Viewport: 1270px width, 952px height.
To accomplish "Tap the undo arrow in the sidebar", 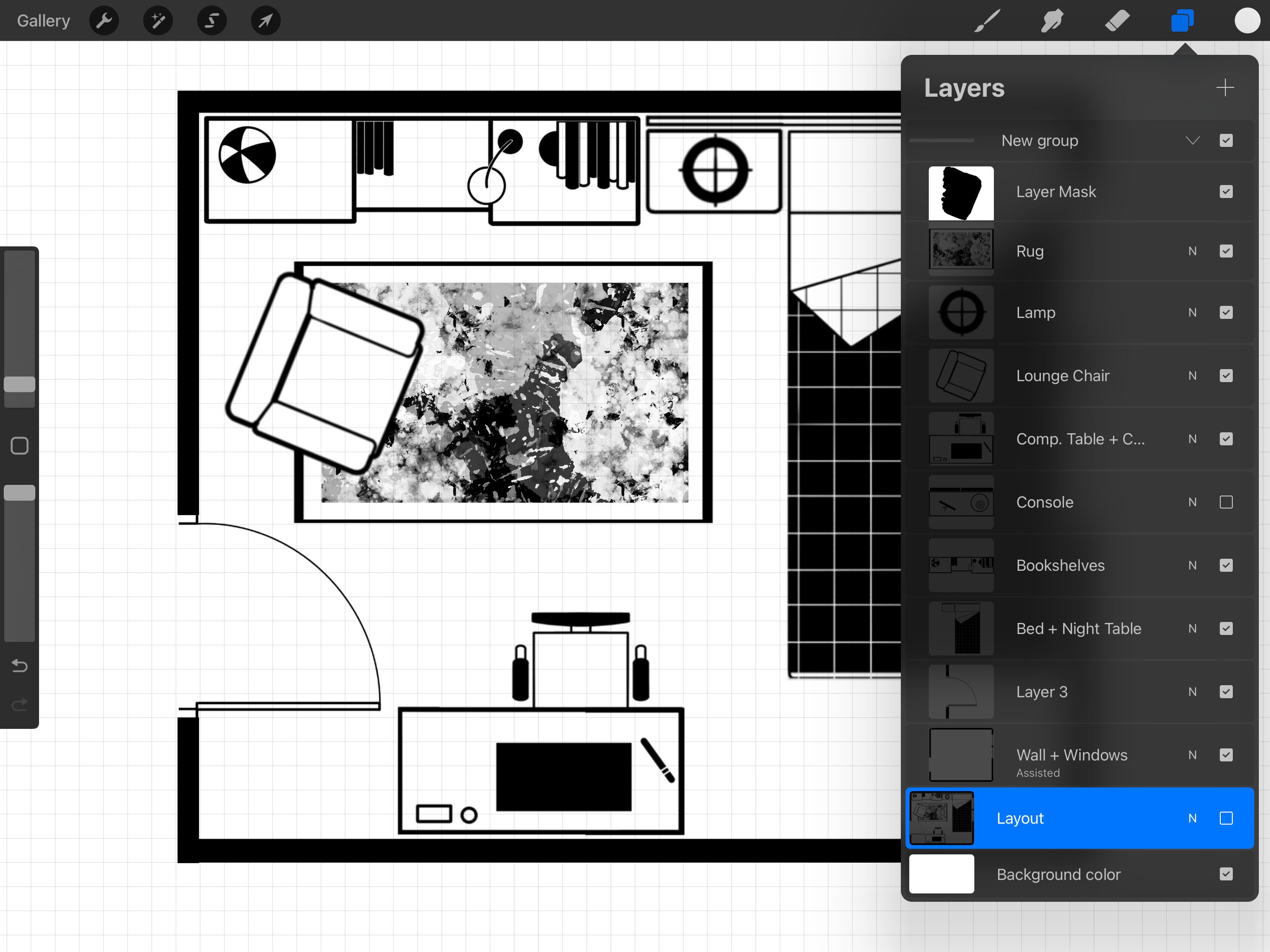I will (19, 666).
